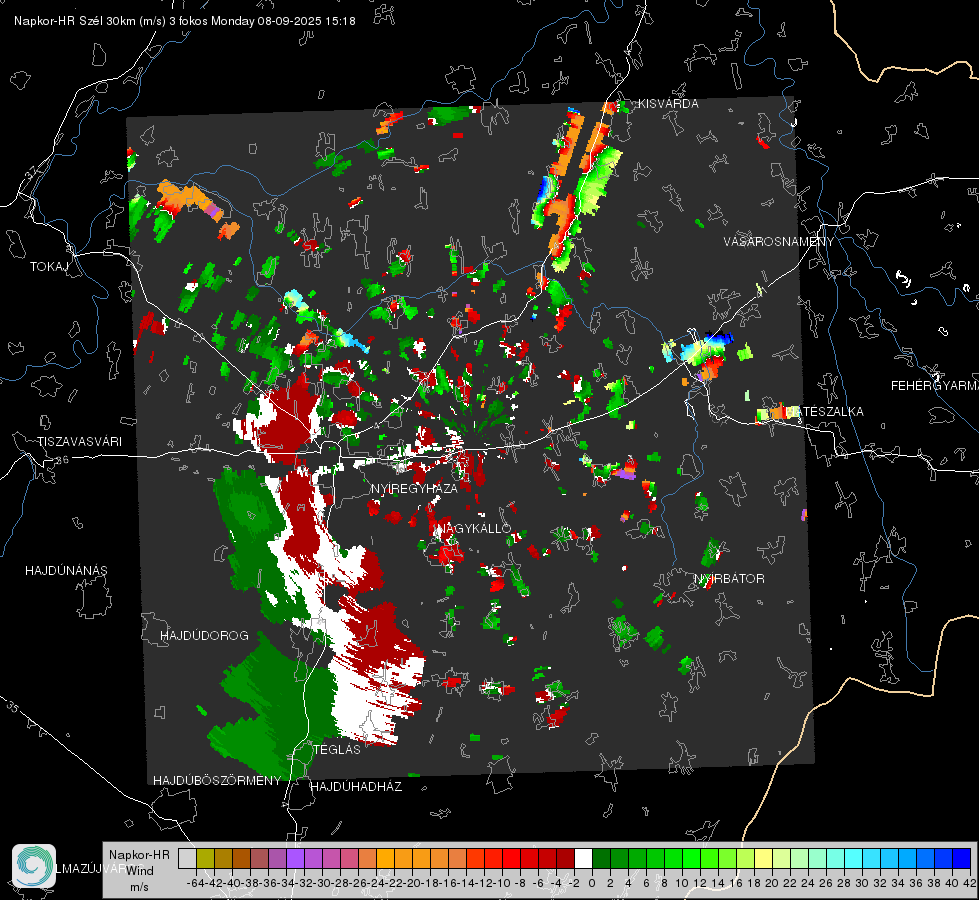Click the olive swatch beside the gray swatch
Screen dimensions: 979x900
205,858
